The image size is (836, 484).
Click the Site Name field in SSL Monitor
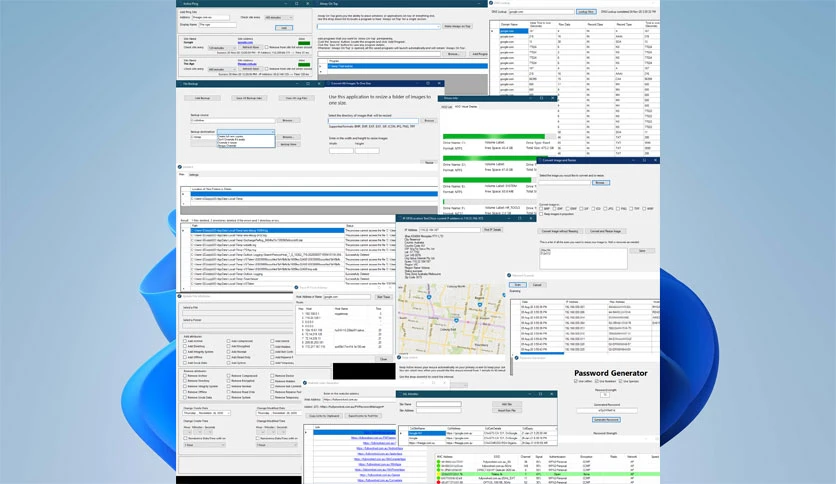(x=439, y=405)
